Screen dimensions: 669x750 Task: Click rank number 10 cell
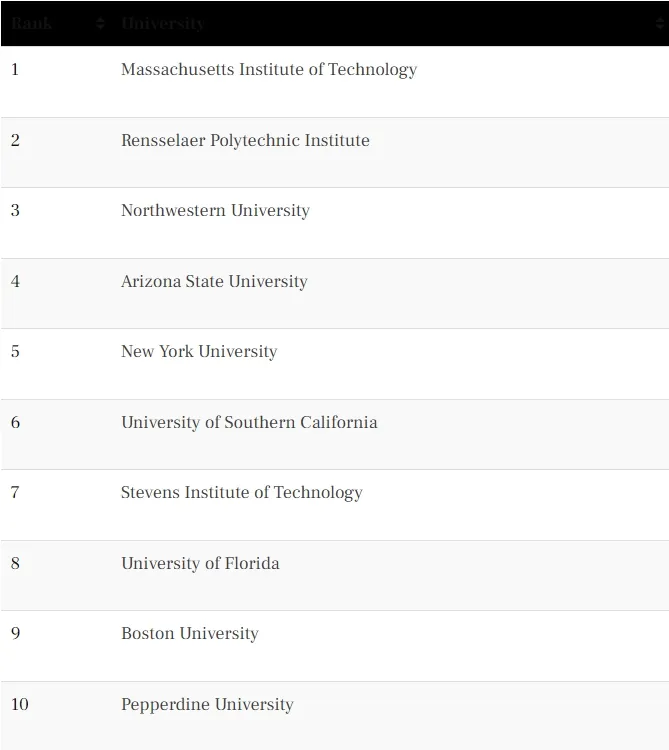click(x=19, y=705)
